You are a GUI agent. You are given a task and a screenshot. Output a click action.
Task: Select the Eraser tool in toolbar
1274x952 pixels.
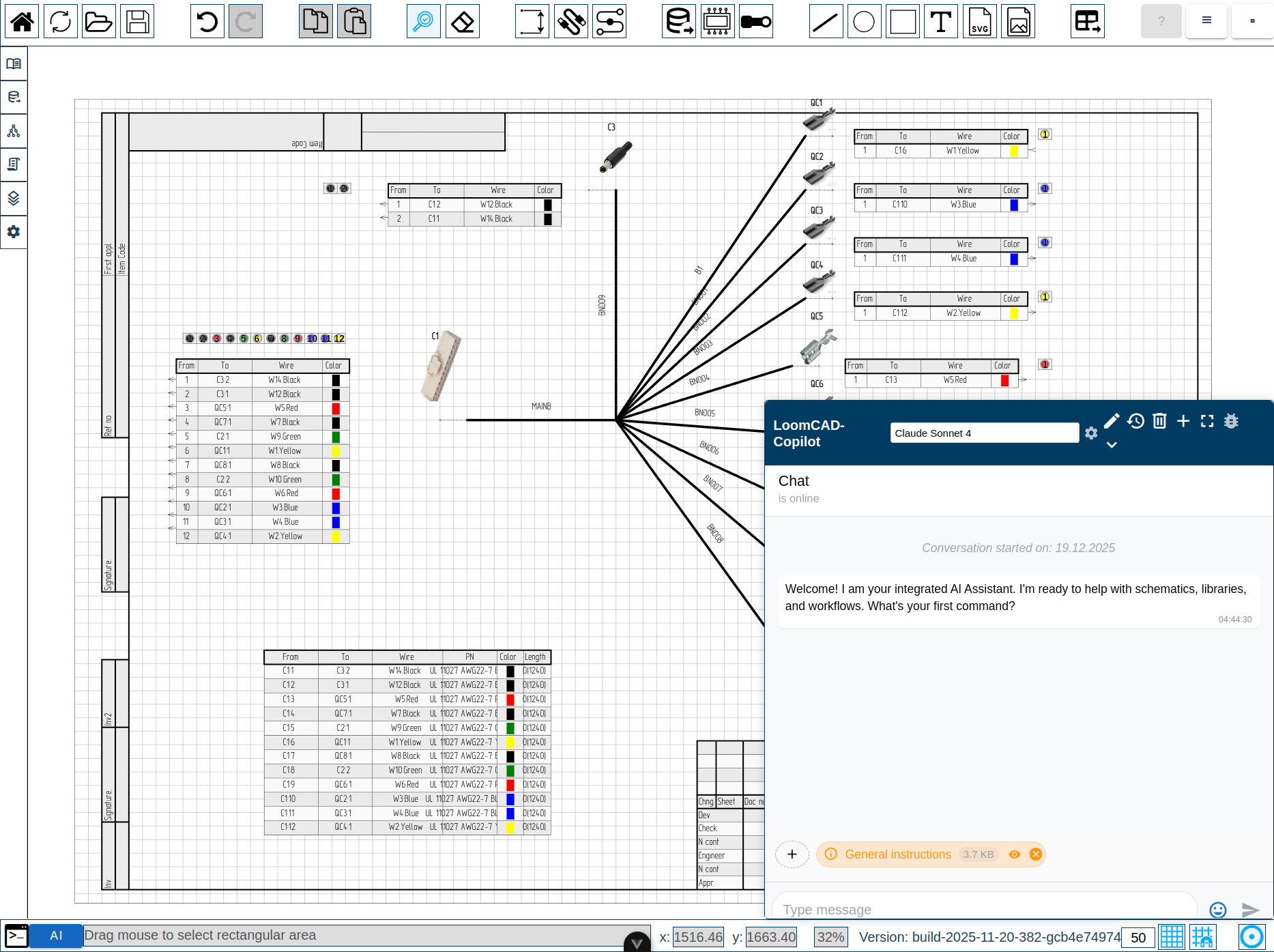tap(463, 22)
